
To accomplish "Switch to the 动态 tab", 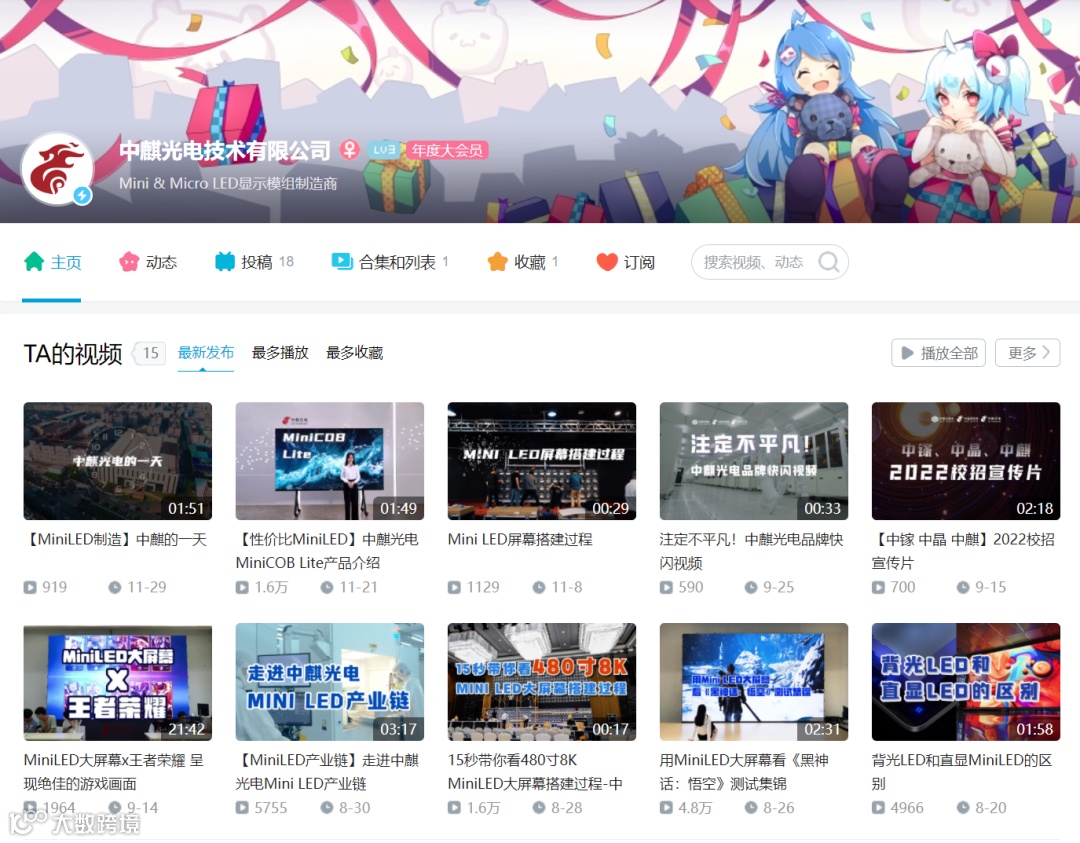I will pyautogui.click(x=147, y=262).
